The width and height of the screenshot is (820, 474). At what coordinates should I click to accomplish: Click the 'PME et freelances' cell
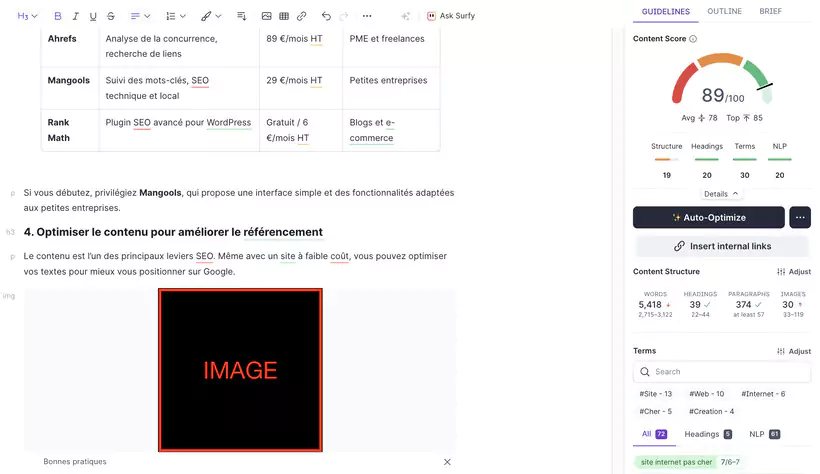tap(391, 47)
